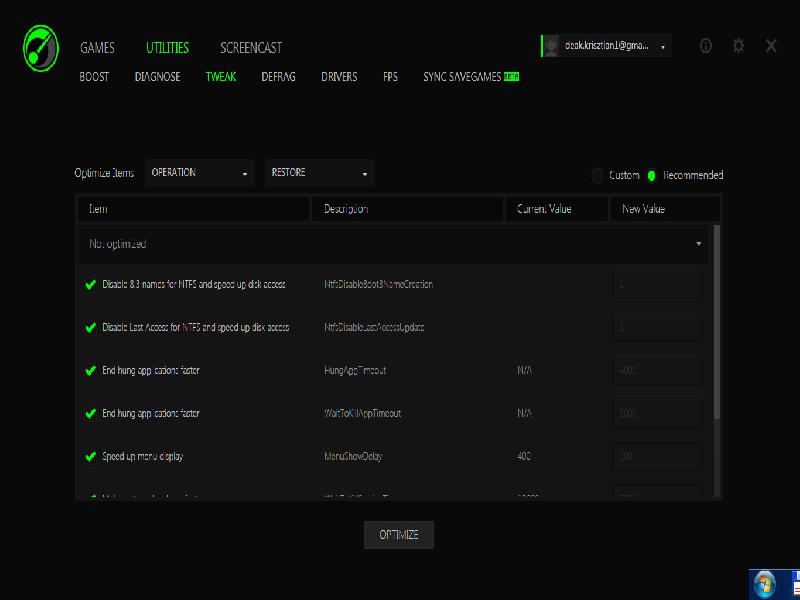Click the 'Optimize Items' label

(x=104, y=173)
